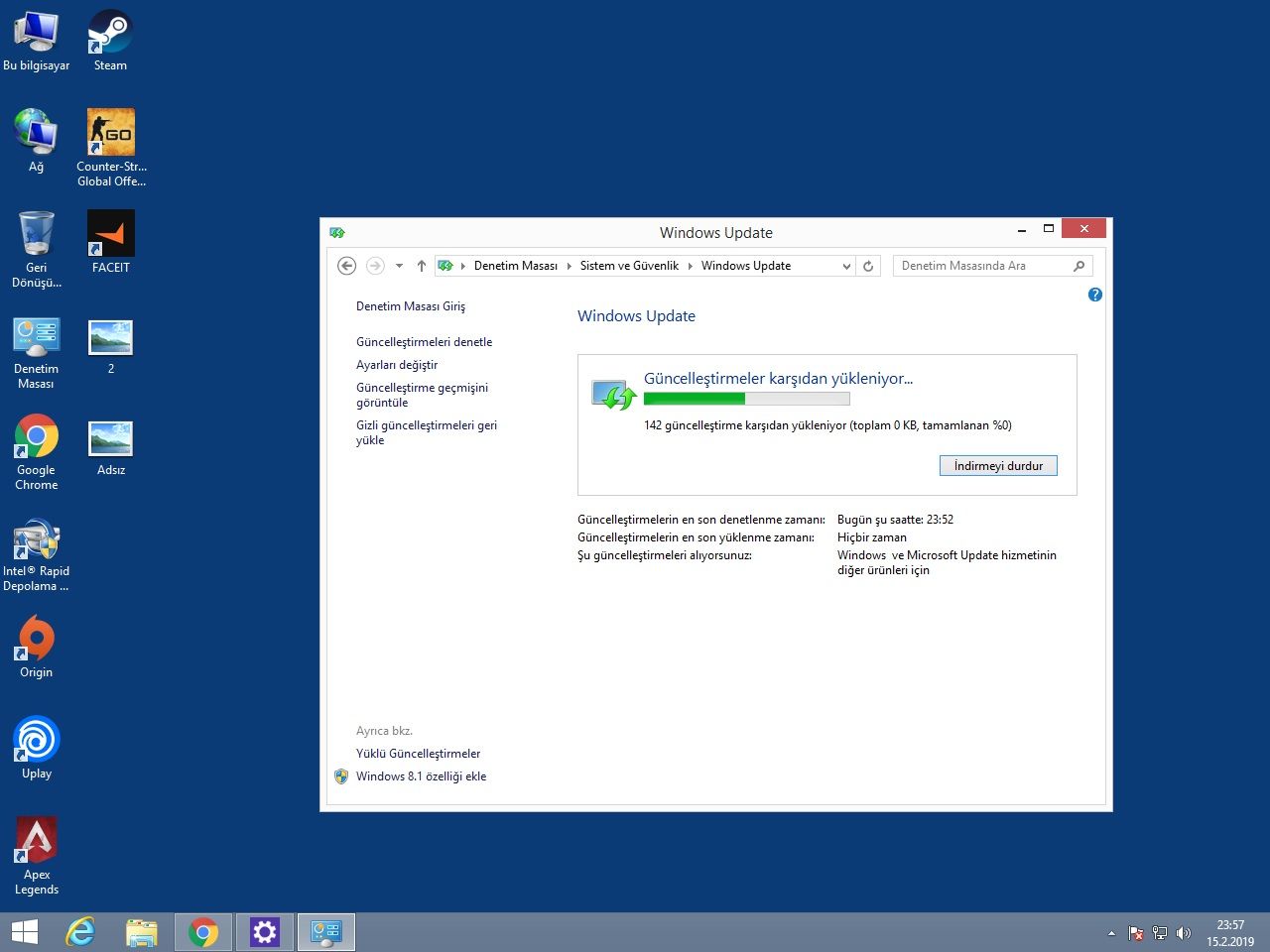Click the Windows Update title icon
The image size is (1270, 952).
coord(337,232)
